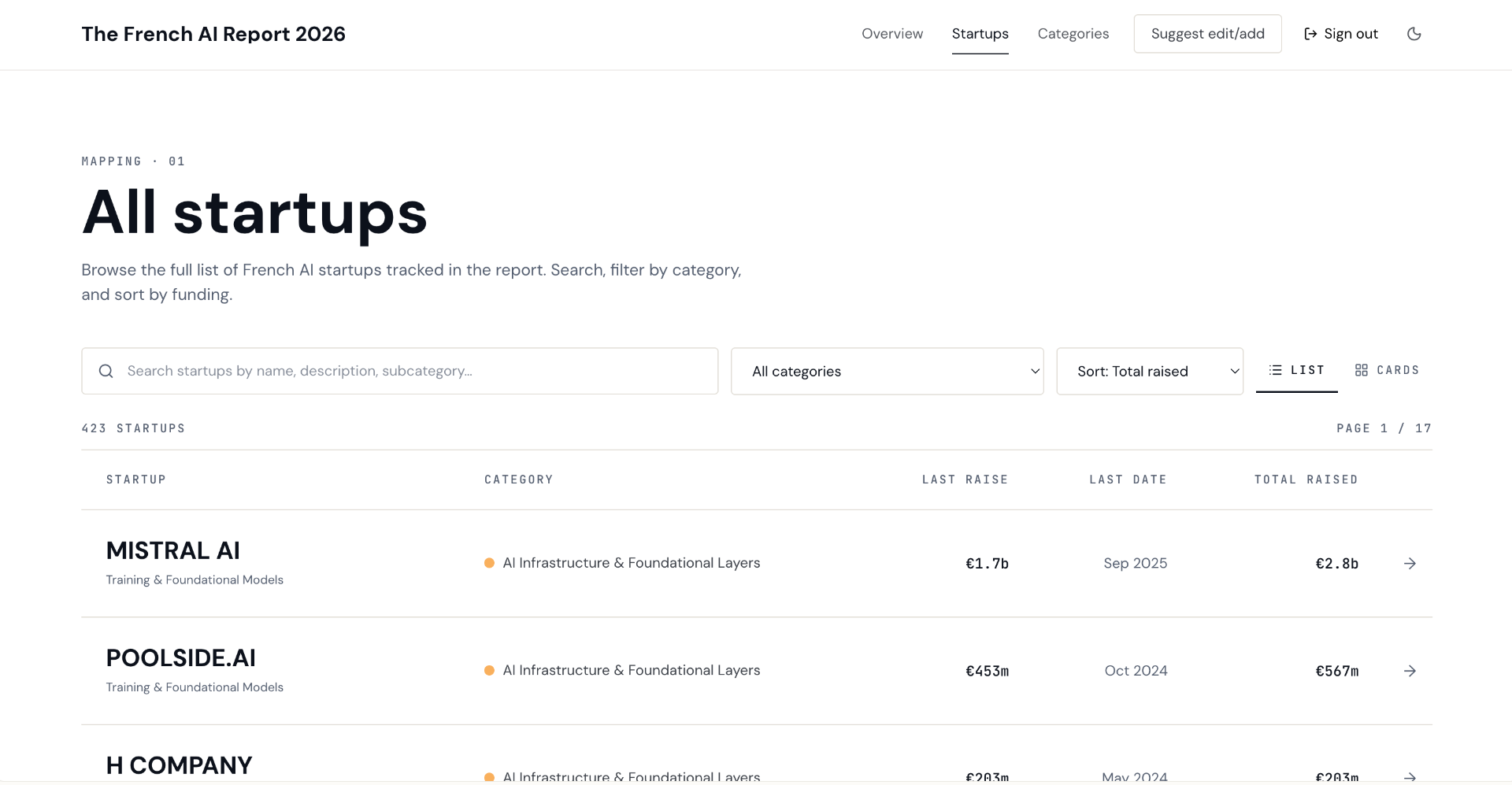Click Suggest edit/add button
The width and height of the screenshot is (1512, 785).
[1208, 34]
